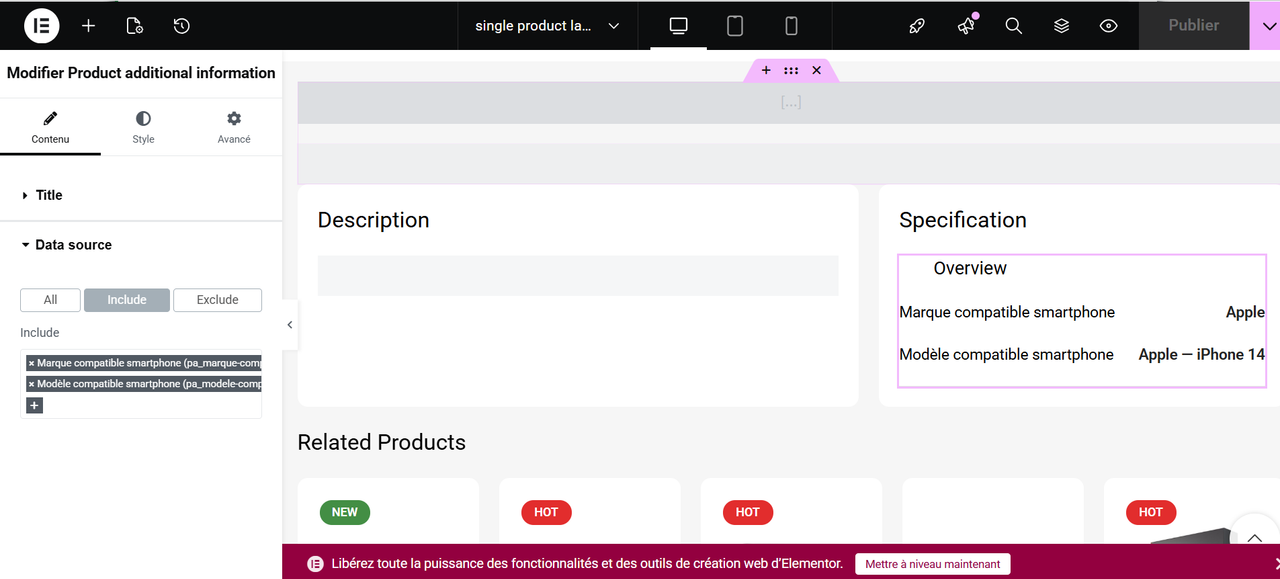Select the All data source option
This screenshot has width=1280, height=579.
[50, 300]
